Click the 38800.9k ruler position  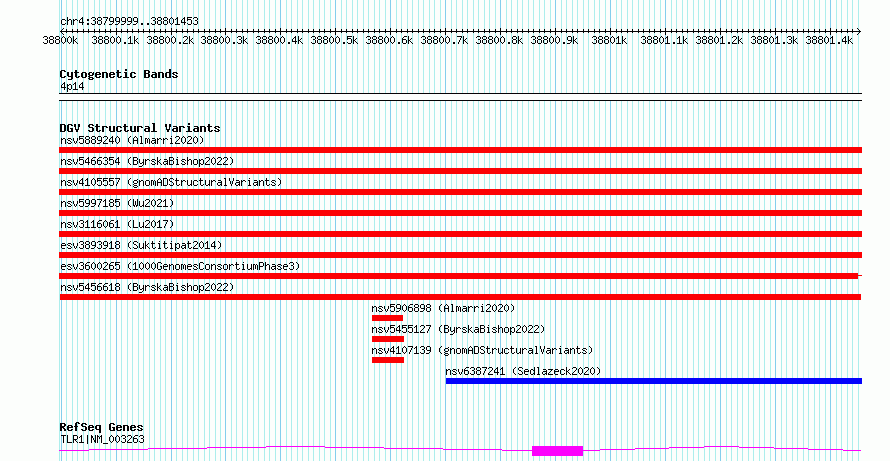pyautogui.click(x=554, y=40)
